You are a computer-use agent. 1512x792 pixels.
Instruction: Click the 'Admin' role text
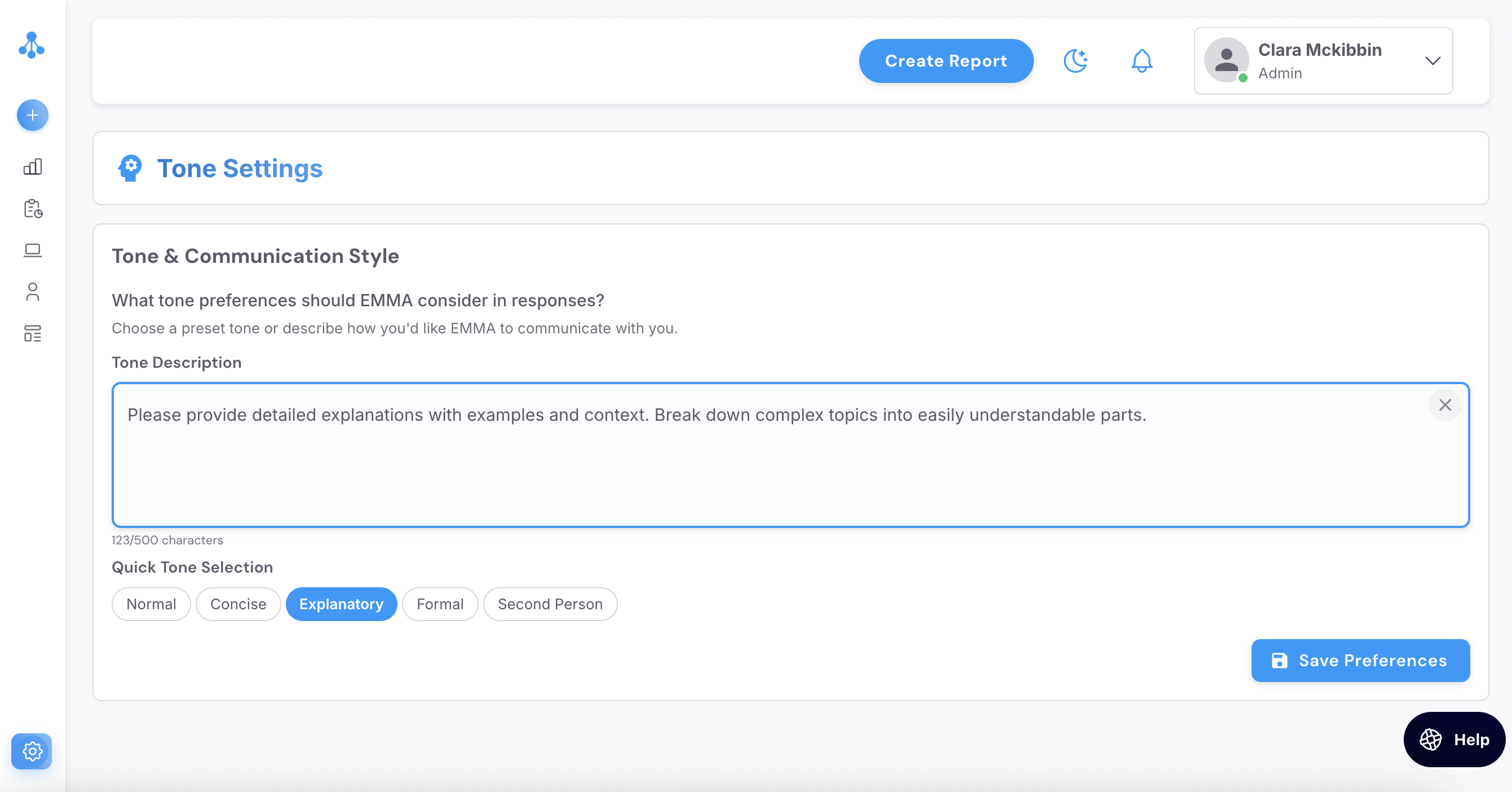(x=1280, y=73)
